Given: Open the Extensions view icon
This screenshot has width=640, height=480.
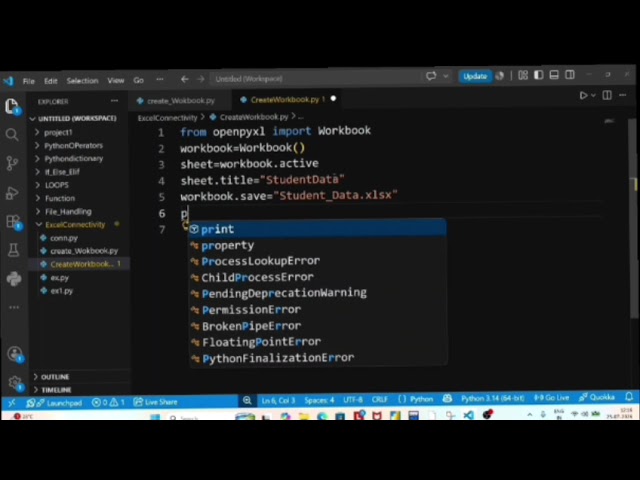Looking at the screenshot, I should pyautogui.click(x=13, y=222).
